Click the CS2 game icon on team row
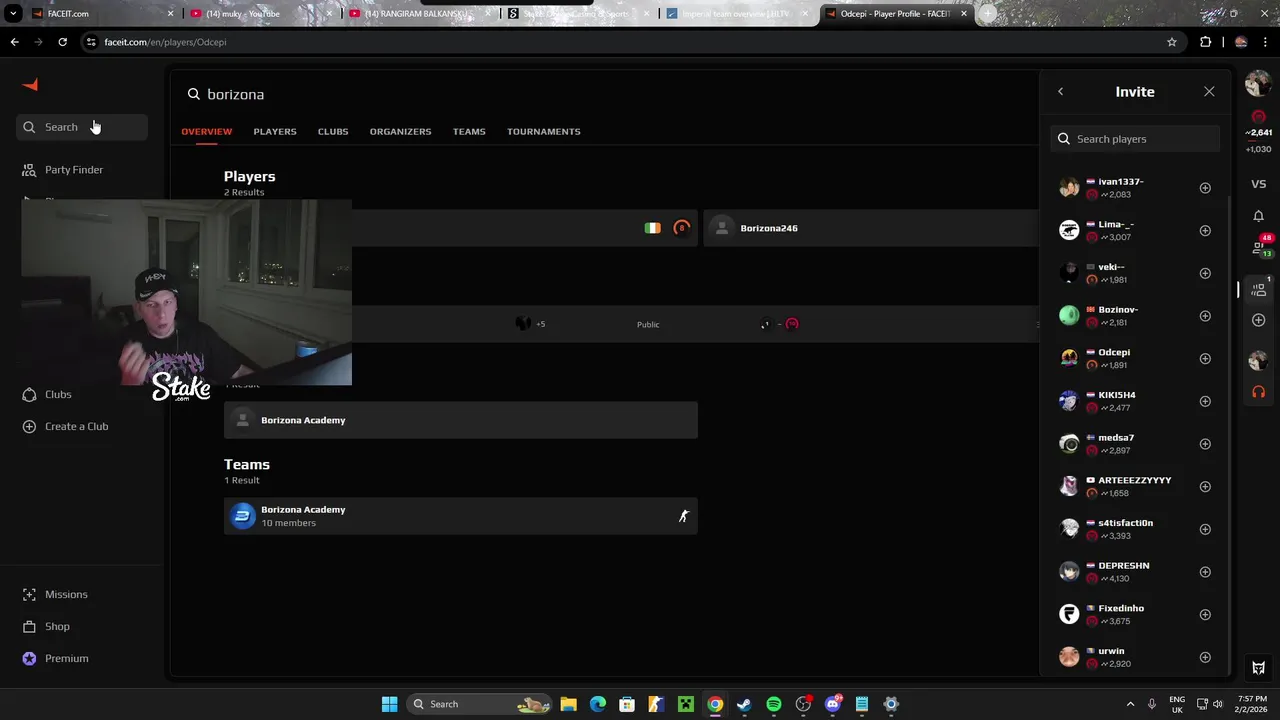The image size is (1280, 720). 684,516
